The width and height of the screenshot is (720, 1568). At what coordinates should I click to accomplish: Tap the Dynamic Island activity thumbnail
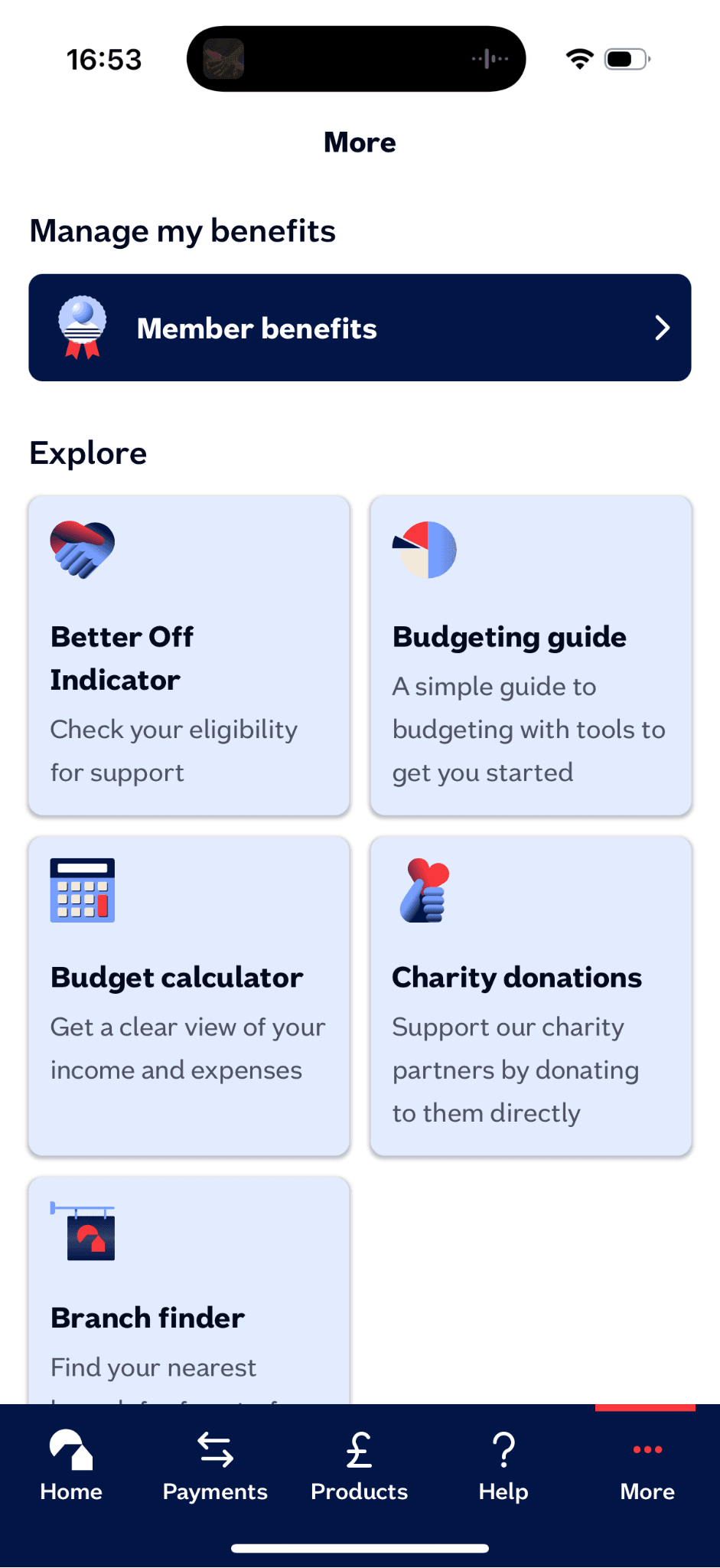(x=223, y=59)
